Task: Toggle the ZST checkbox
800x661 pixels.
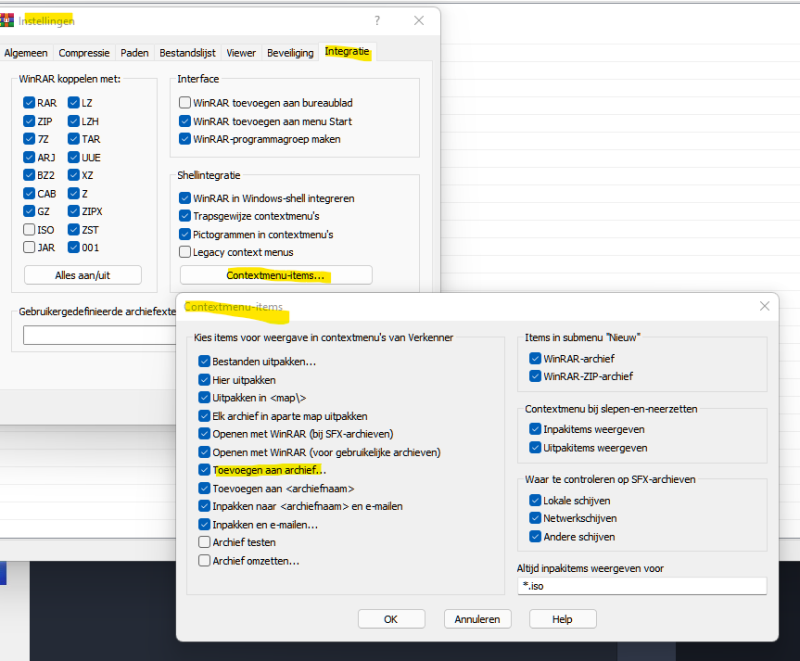Action: [73, 230]
